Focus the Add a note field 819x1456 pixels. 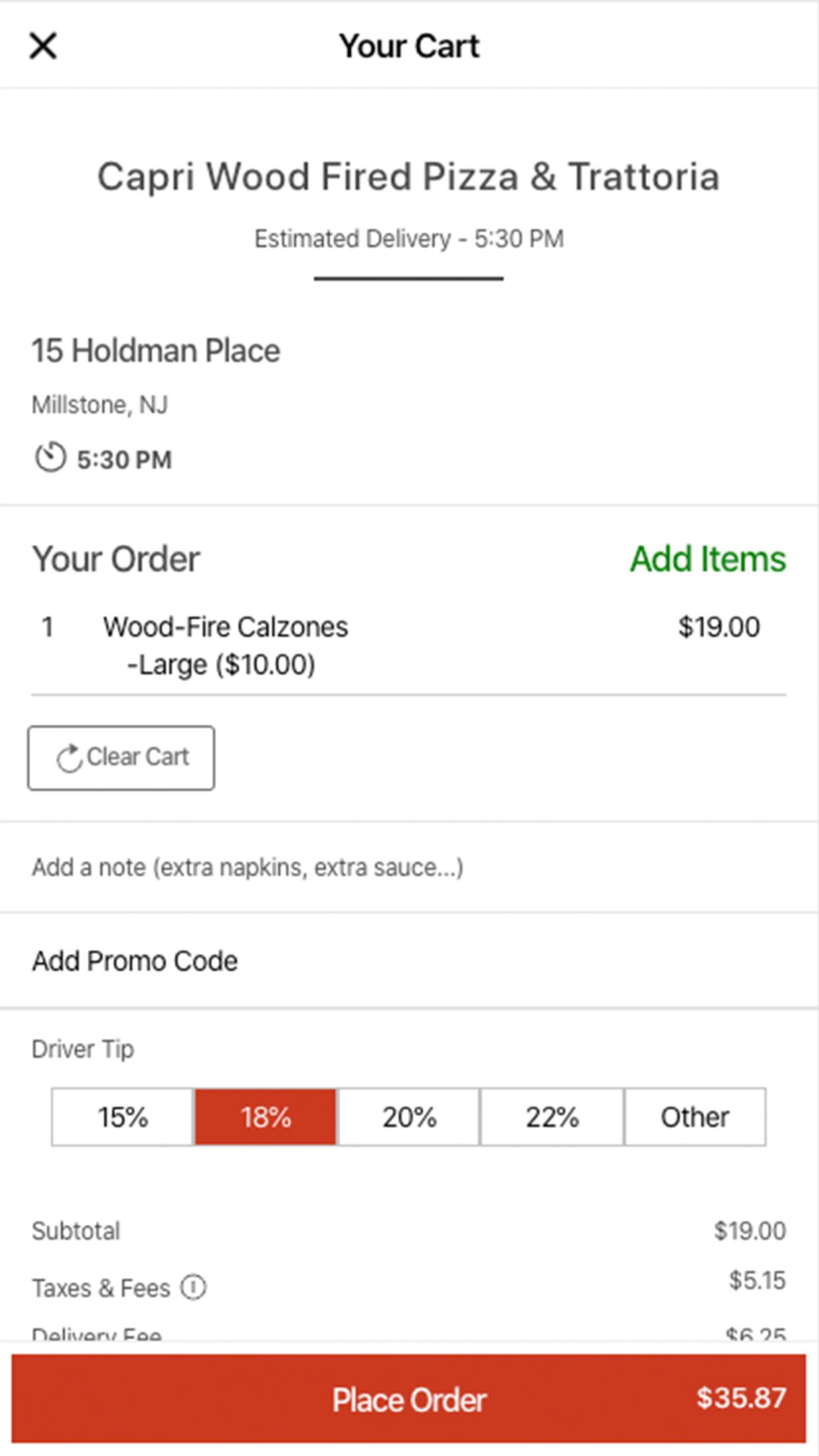tap(409, 867)
